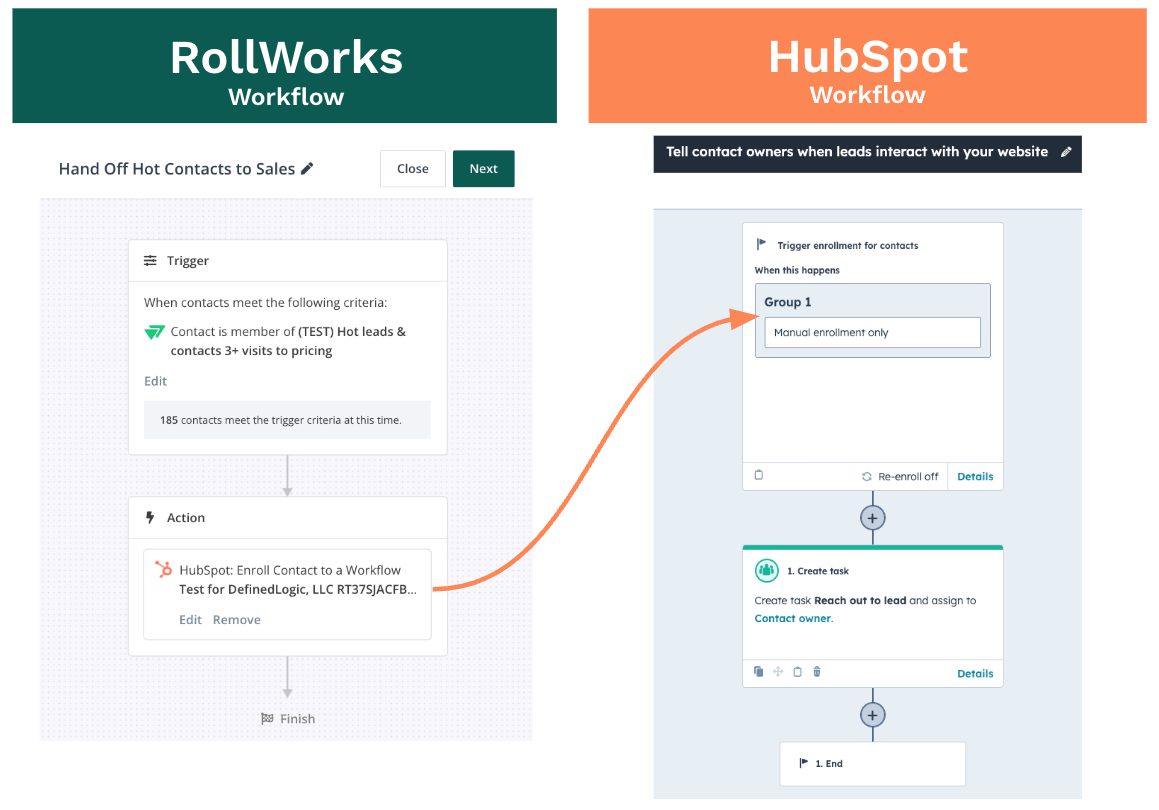
Task: Click the Reach out to lead task text
Action: pyautogui.click(x=860, y=600)
